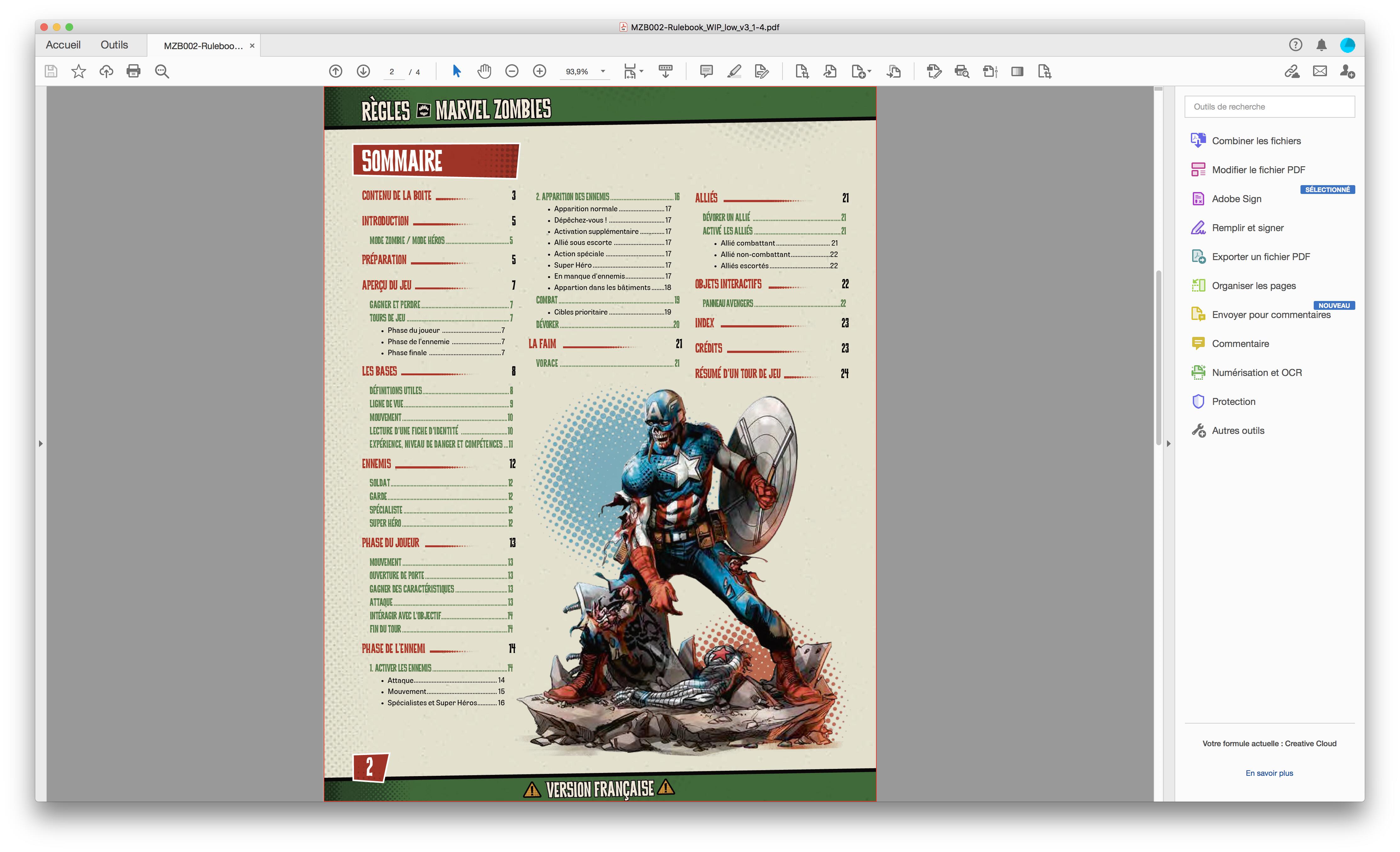The height and width of the screenshot is (852, 1400).
Task: Send file by email envelope icon
Action: (1320, 71)
